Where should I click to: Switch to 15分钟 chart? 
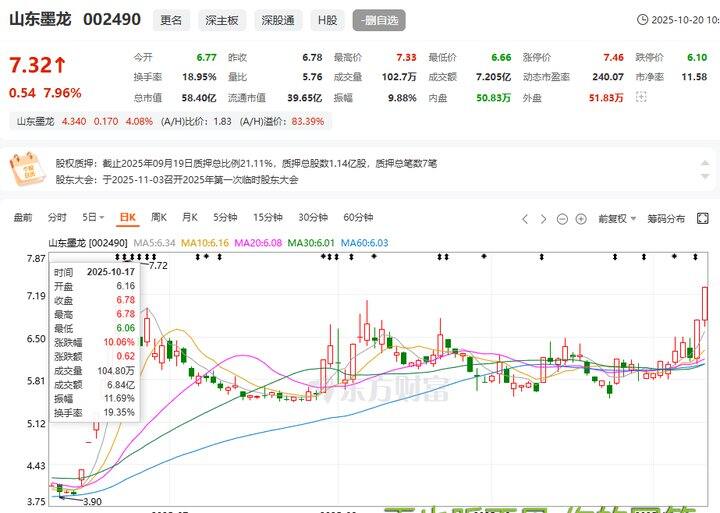click(x=268, y=217)
